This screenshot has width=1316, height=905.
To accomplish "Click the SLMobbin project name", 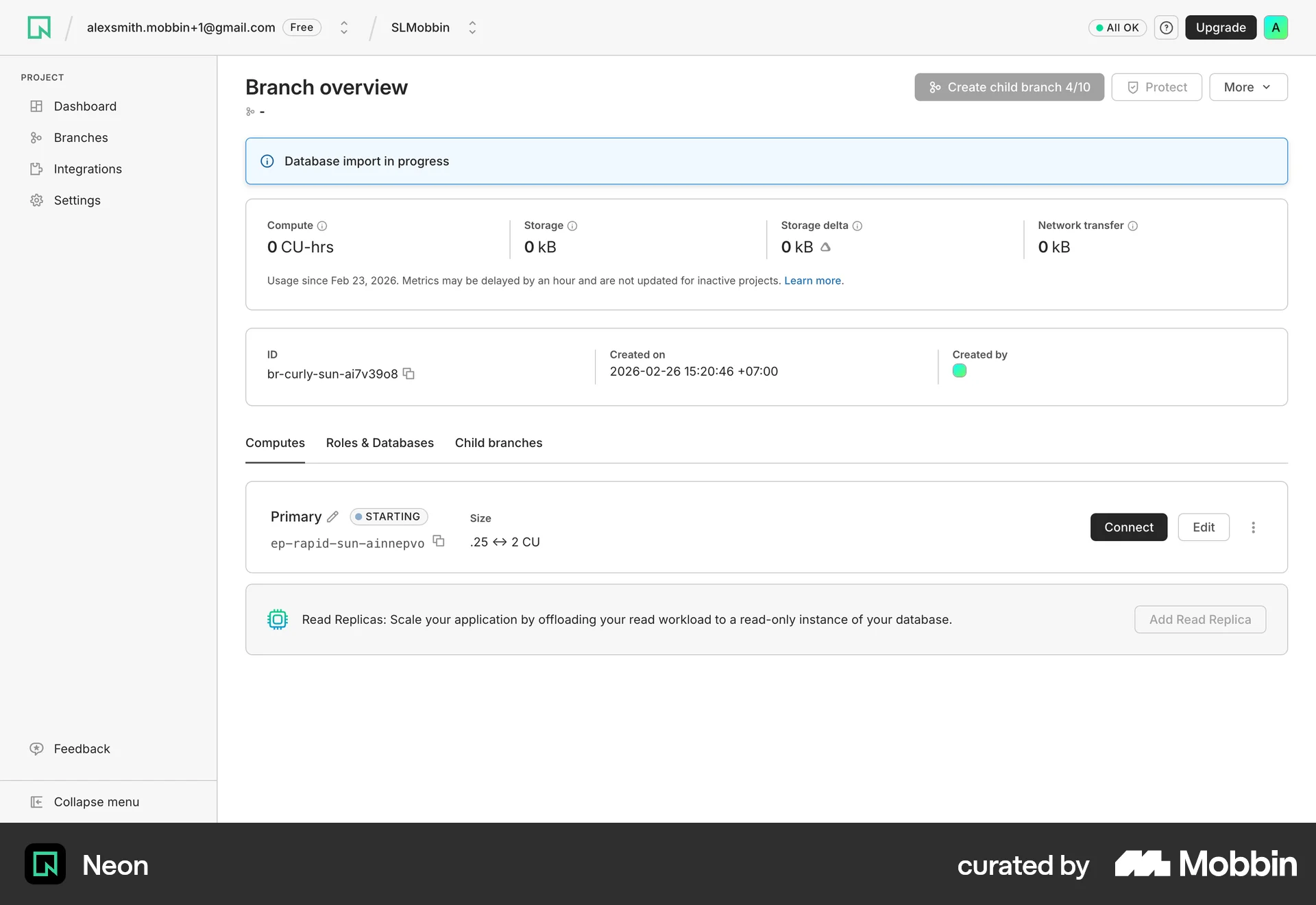I will 420,27.
